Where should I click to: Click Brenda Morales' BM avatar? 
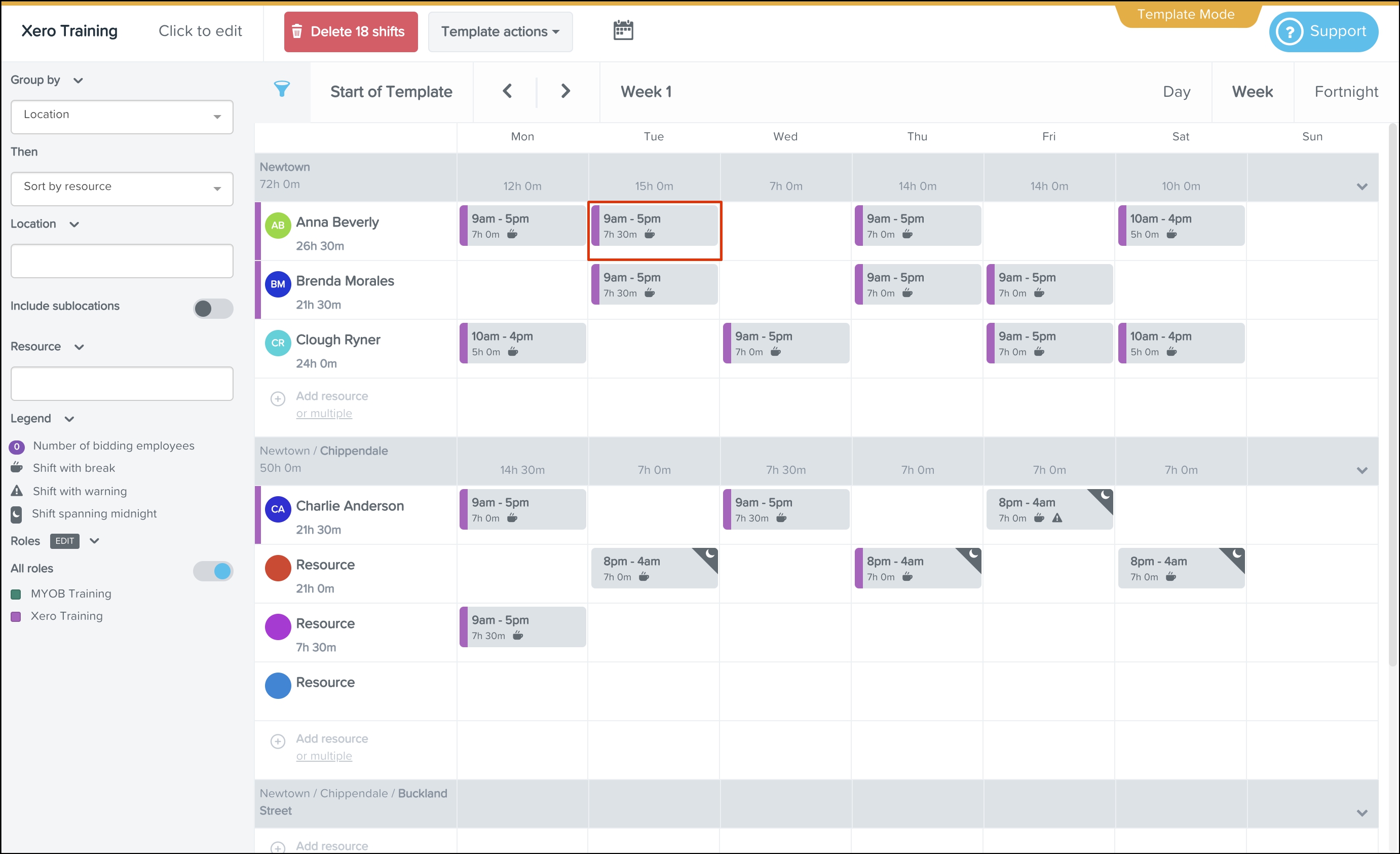278,284
